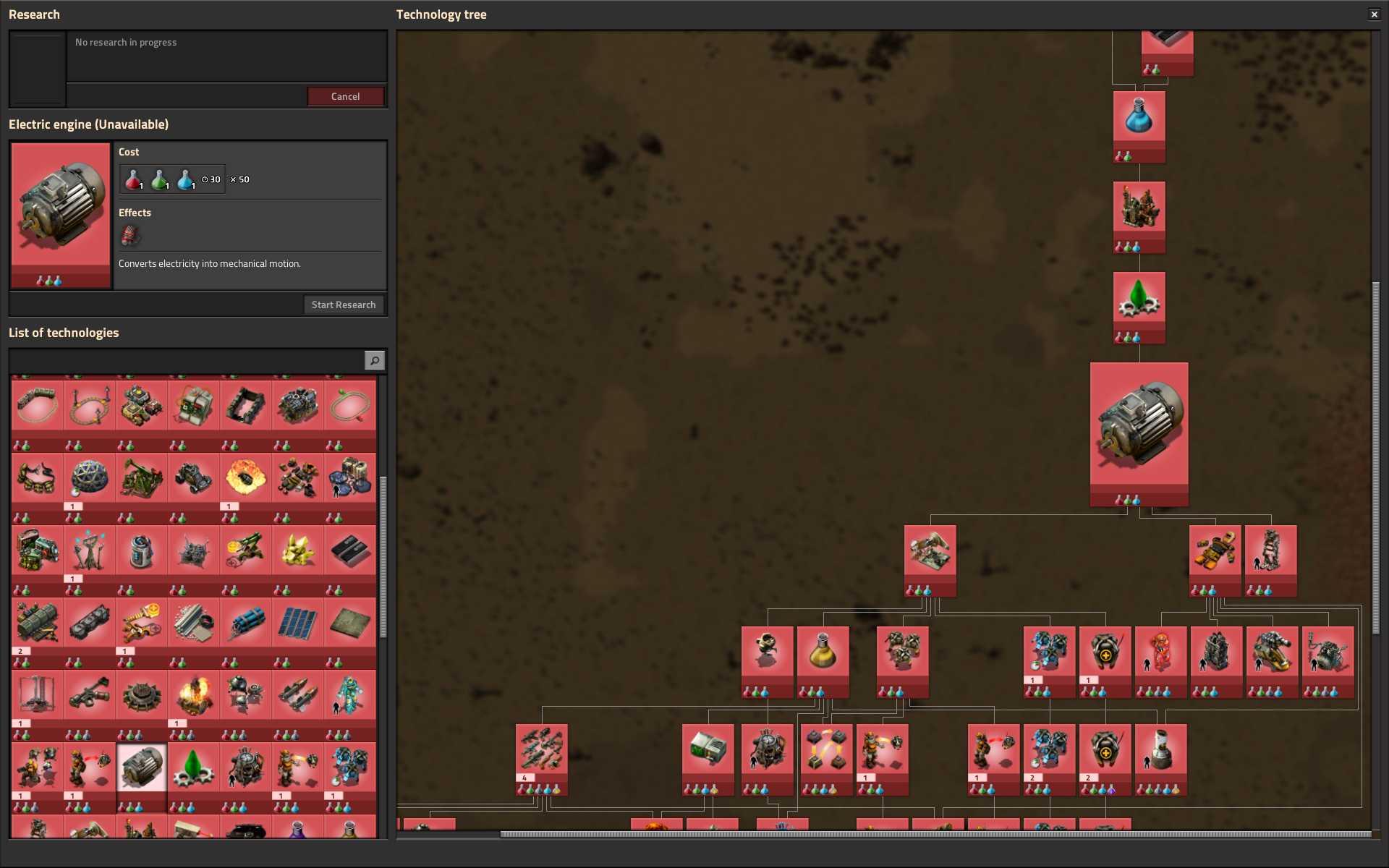Click the technology tree horizontal scrollbar
The height and width of the screenshot is (868, 1389).
click(935, 834)
